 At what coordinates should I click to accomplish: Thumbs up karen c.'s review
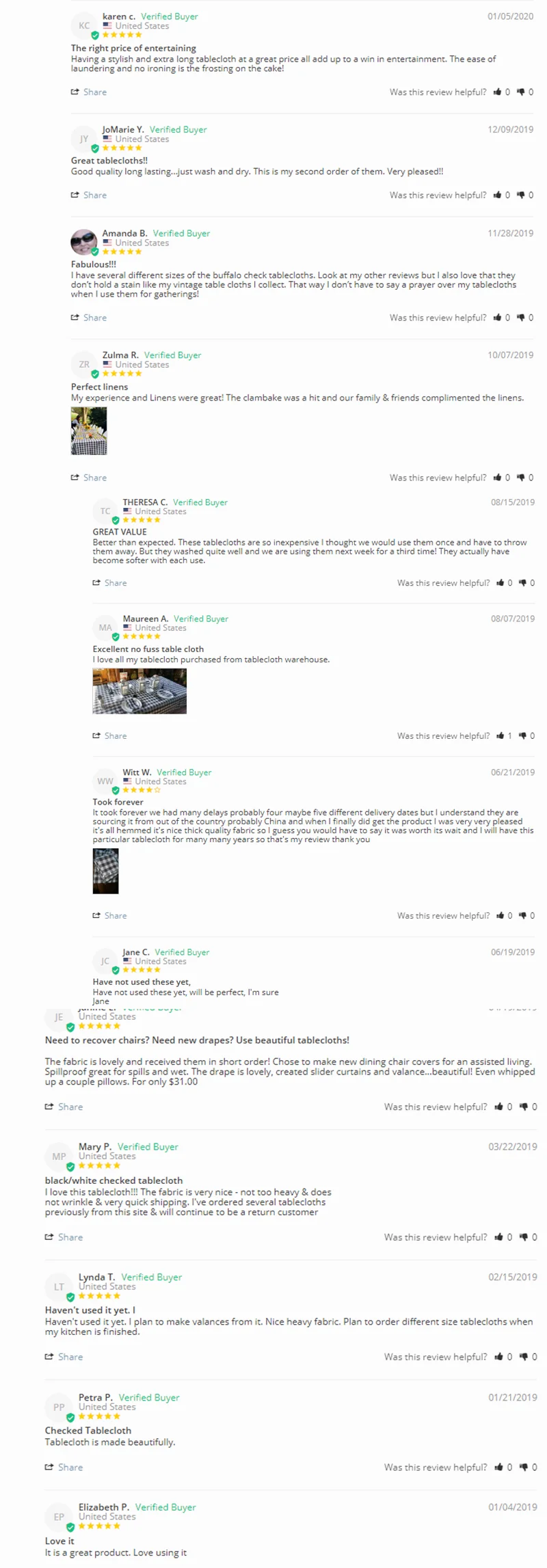[497, 92]
